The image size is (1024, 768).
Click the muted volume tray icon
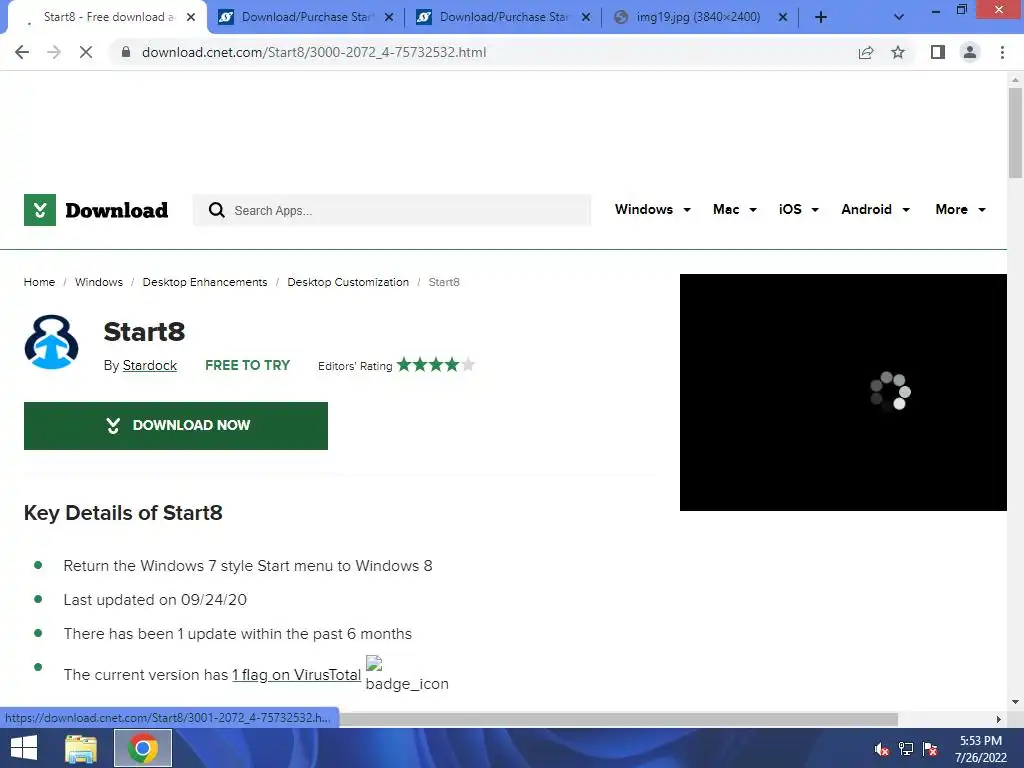pos(882,749)
